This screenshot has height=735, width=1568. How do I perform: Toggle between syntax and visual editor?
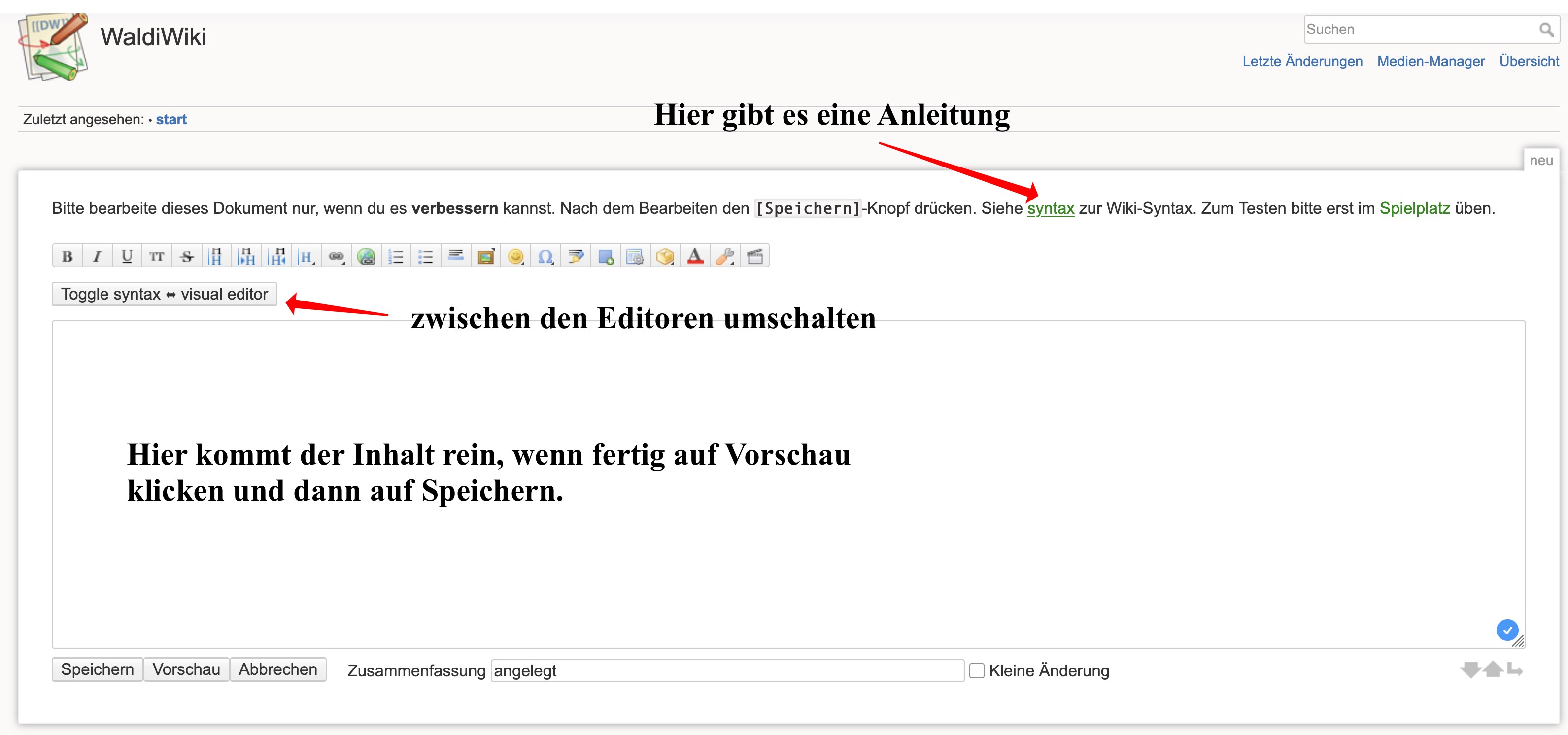[165, 294]
